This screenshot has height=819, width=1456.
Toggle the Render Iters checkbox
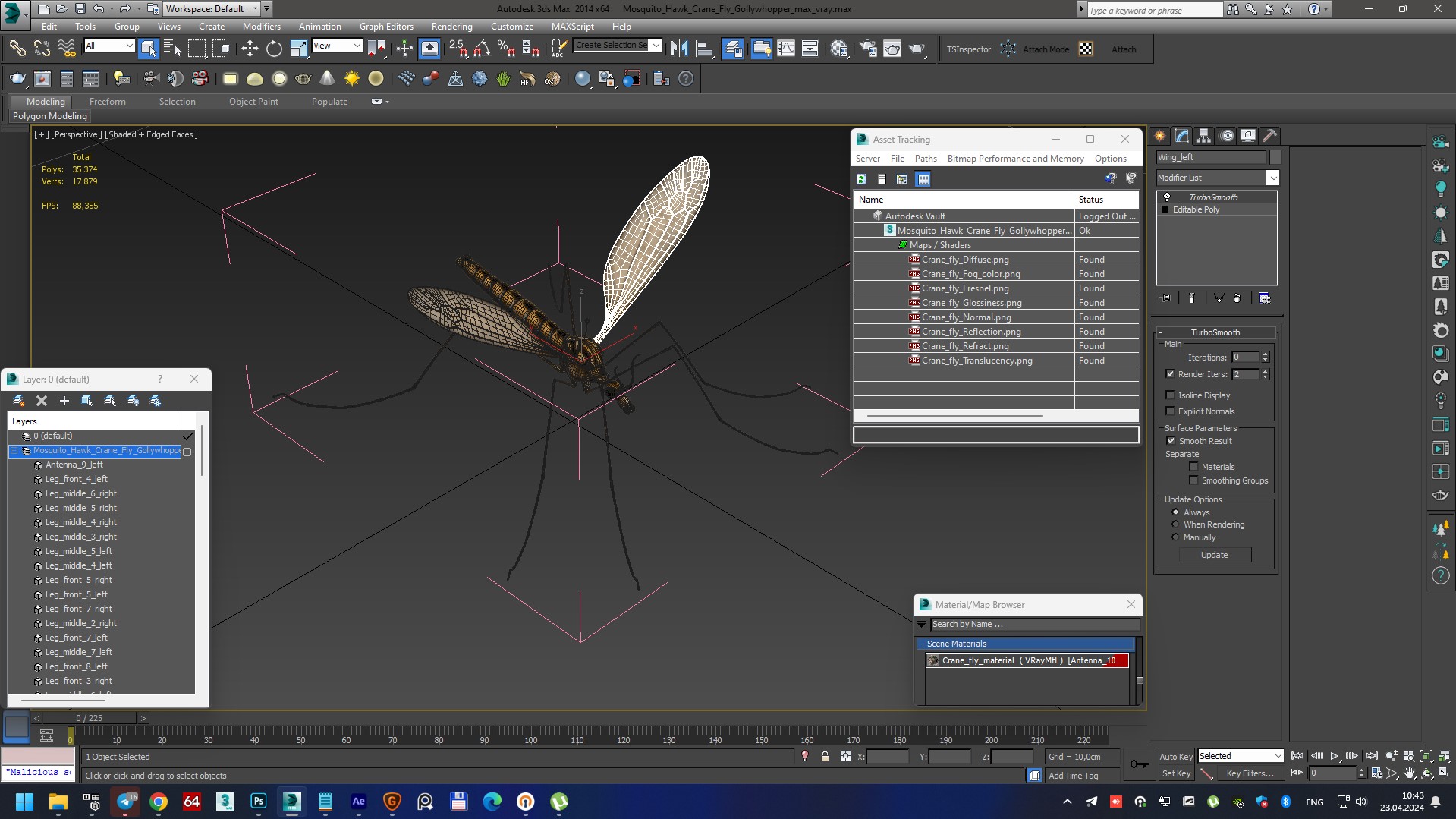[x=1170, y=374]
